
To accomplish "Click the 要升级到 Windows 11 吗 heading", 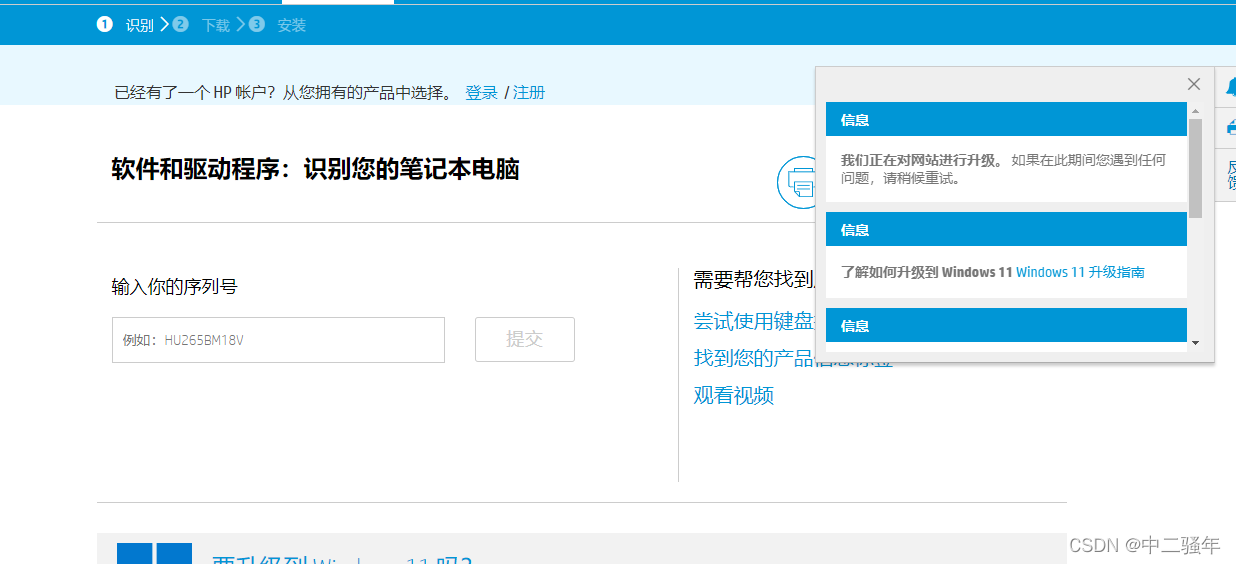I will [342, 560].
